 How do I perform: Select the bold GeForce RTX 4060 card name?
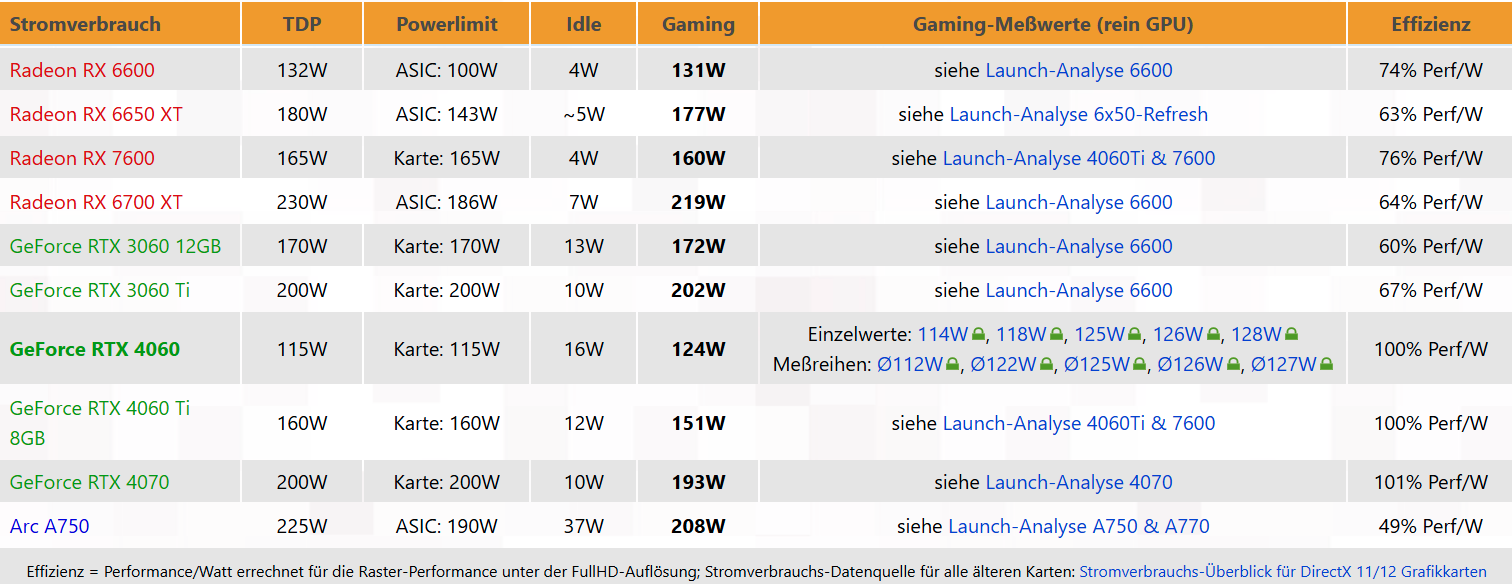click(x=95, y=349)
